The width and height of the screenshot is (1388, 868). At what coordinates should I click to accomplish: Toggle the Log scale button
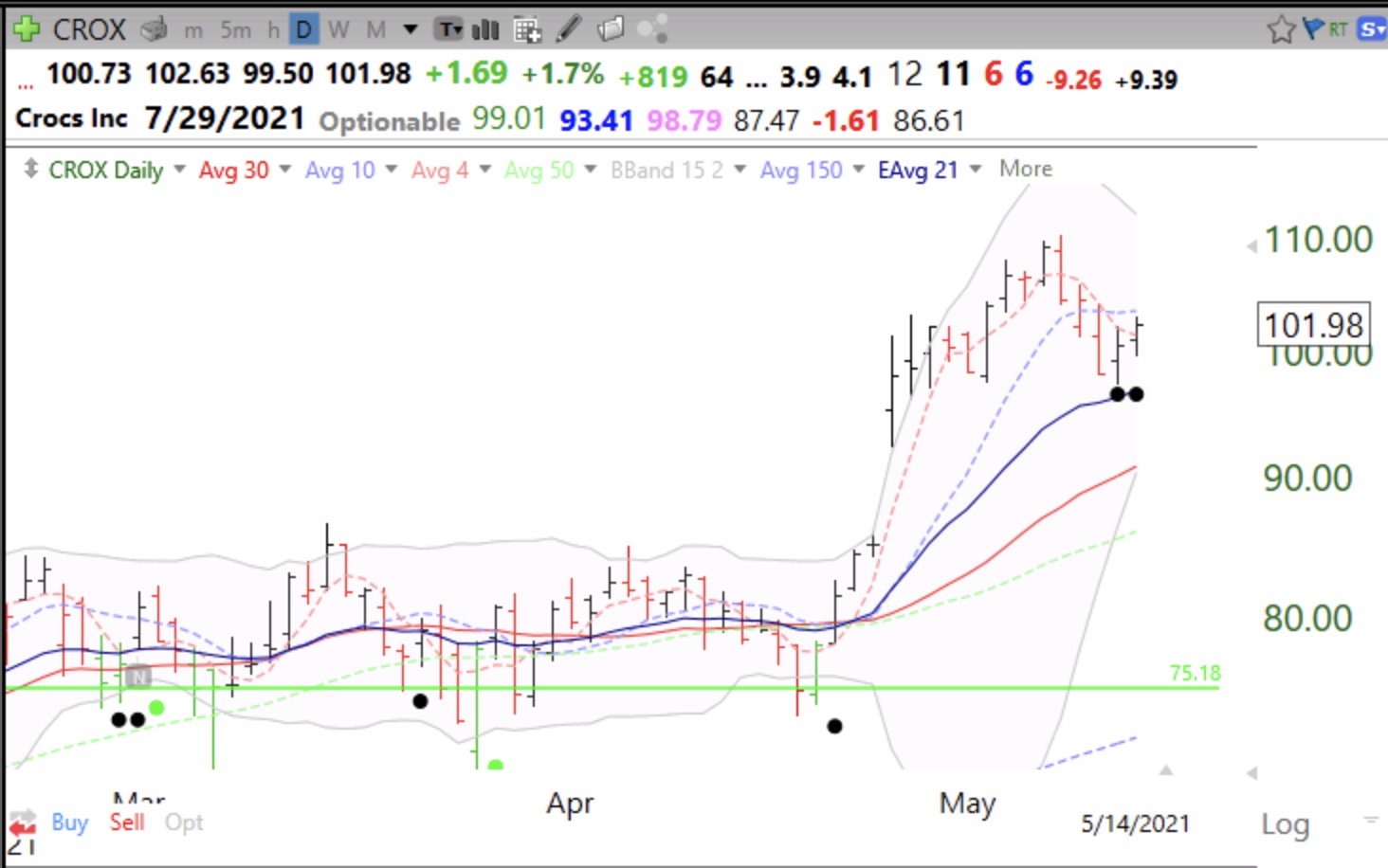1285,824
